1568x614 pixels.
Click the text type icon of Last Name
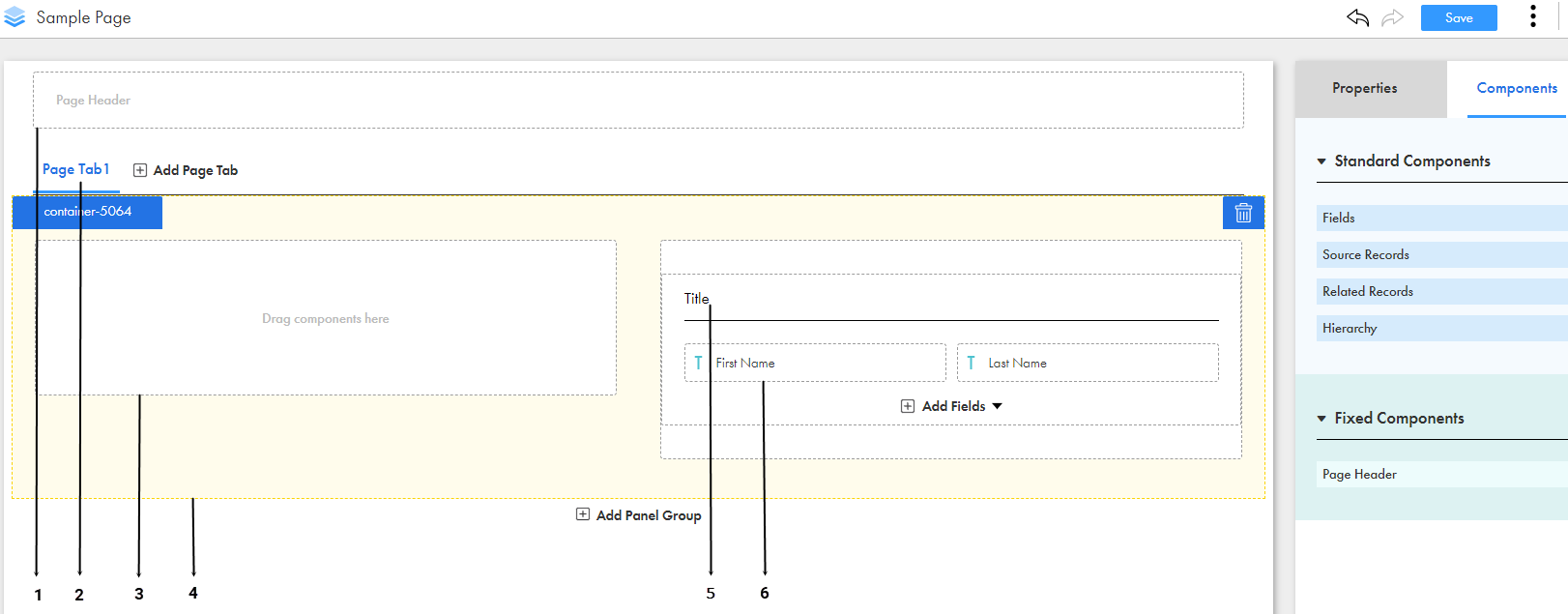tap(971, 363)
